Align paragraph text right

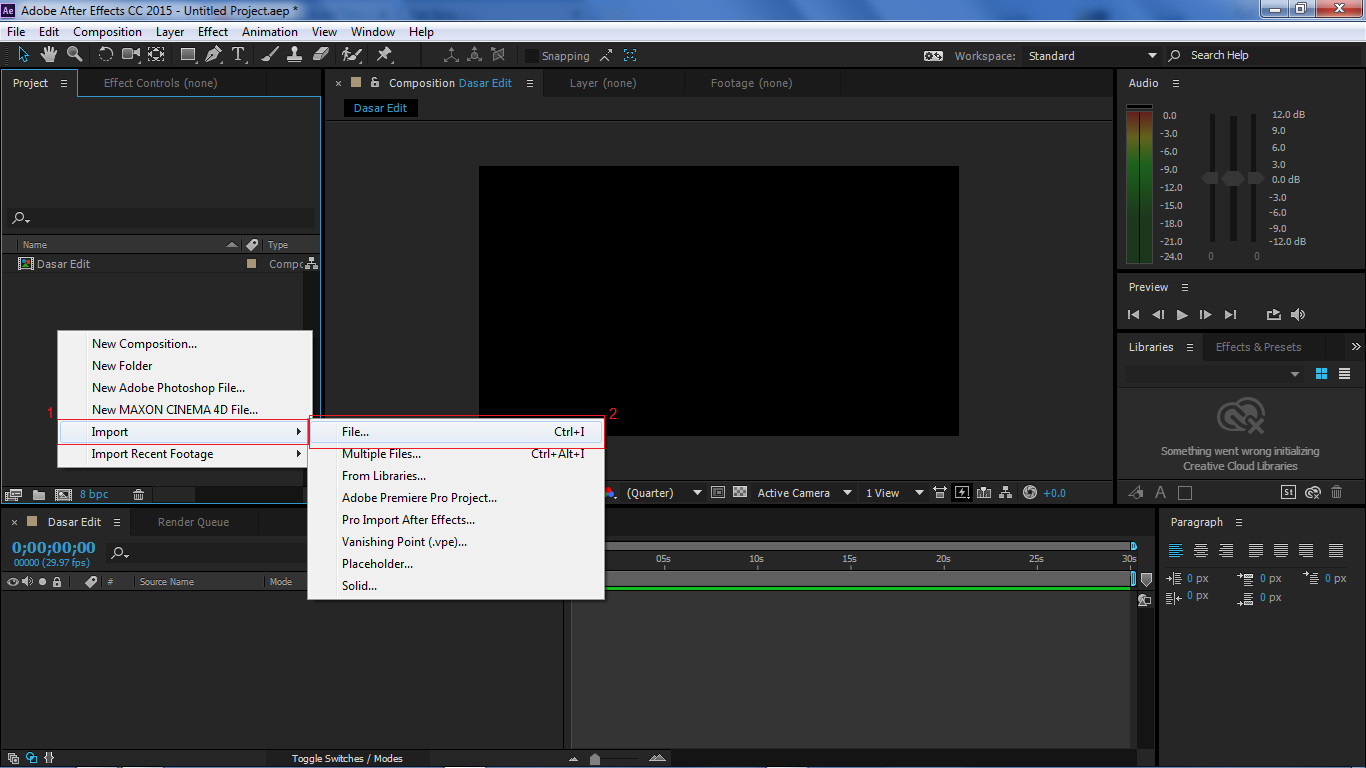[x=1226, y=550]
